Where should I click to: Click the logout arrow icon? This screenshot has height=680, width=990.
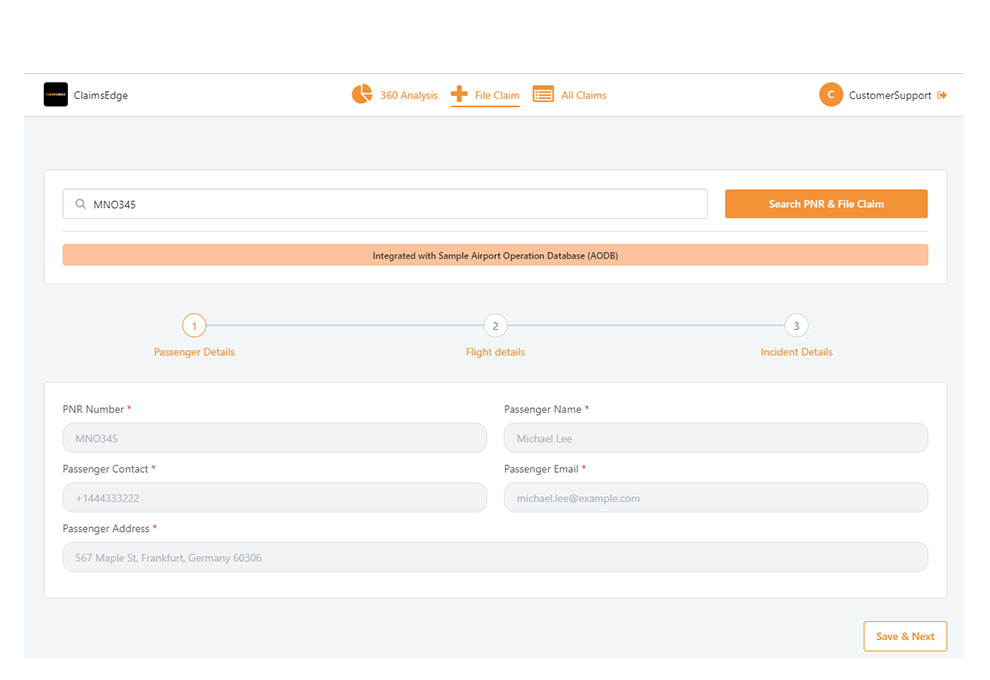click(x=942, y=96)
